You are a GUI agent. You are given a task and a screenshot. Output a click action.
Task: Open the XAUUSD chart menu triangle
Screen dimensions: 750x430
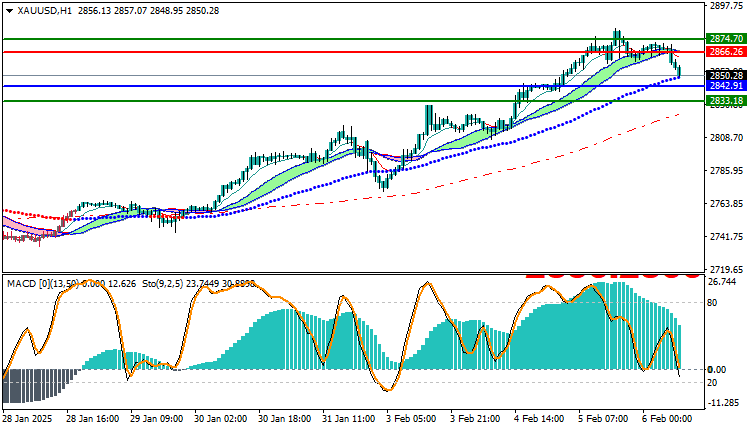(x=9, y=11)
